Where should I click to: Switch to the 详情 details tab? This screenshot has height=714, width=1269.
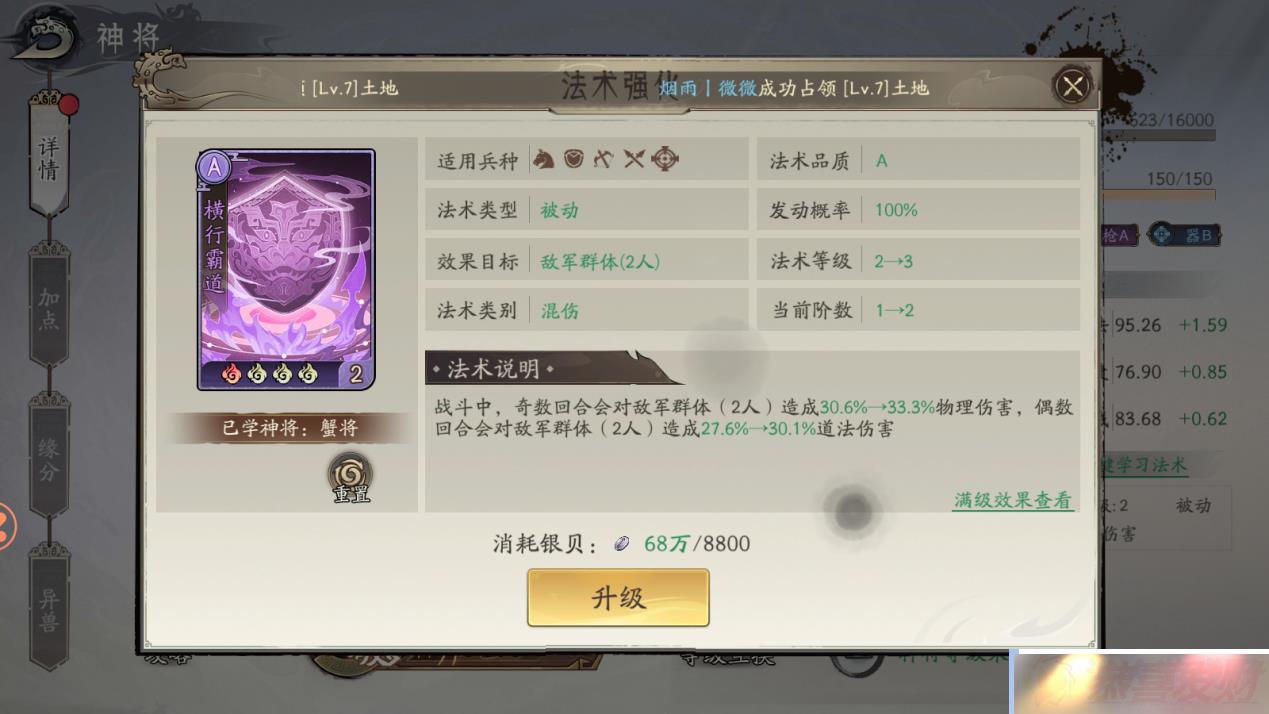point(49,155)
